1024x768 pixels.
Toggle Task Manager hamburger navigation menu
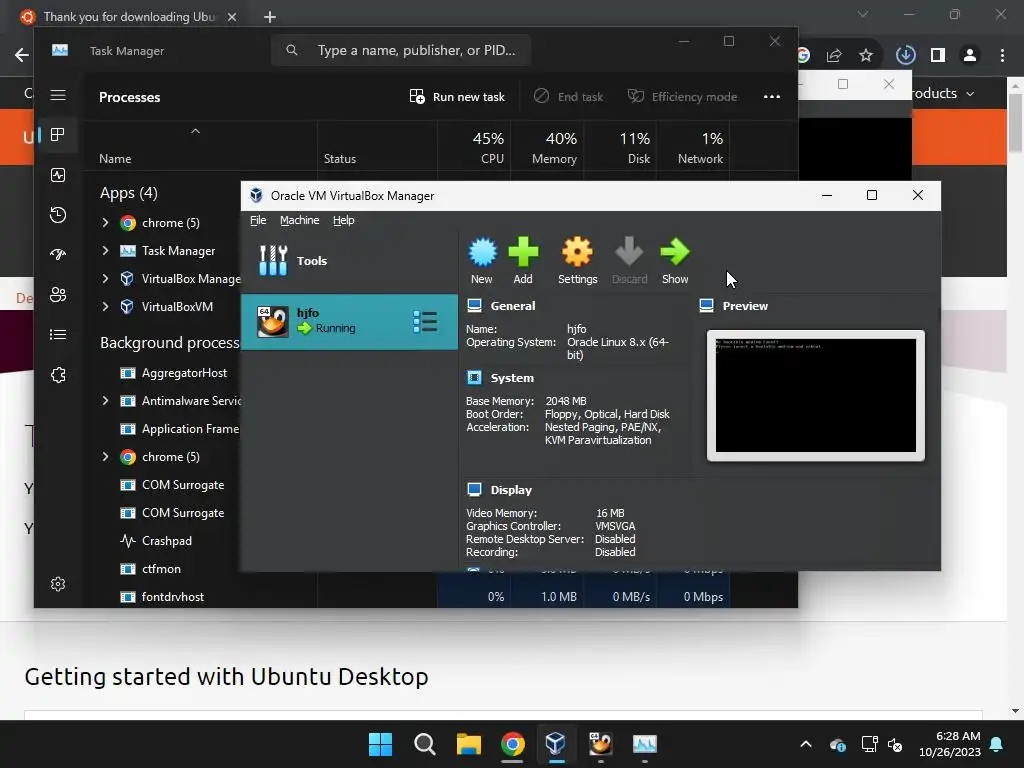[x=58, y=95]
